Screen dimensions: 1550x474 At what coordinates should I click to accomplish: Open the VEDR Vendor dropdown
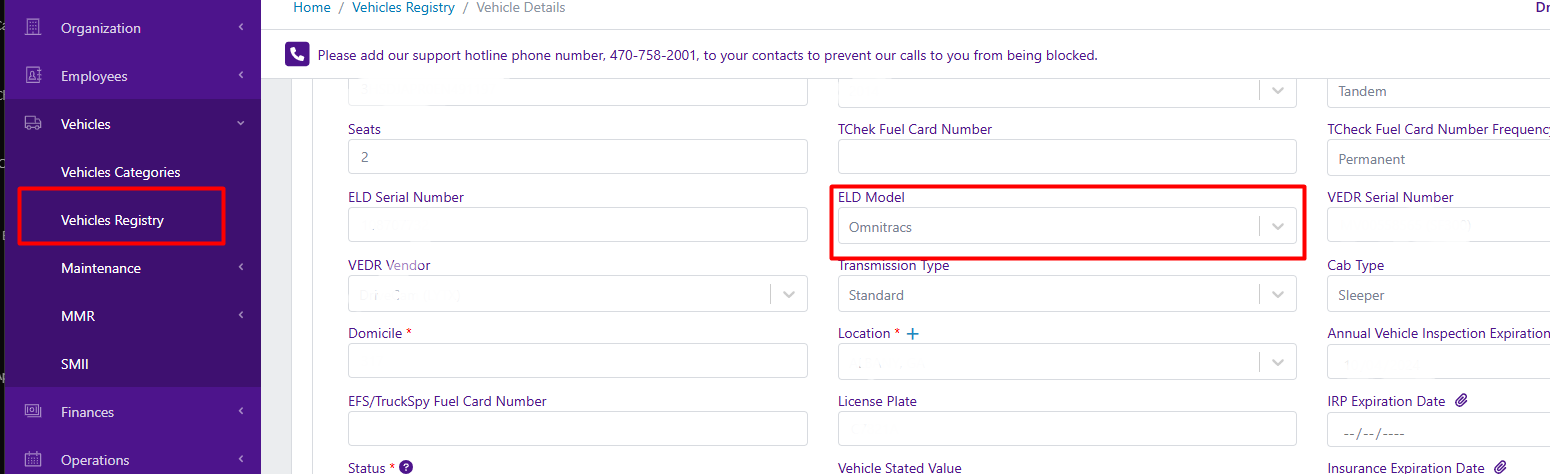click(x=577, y=295)
